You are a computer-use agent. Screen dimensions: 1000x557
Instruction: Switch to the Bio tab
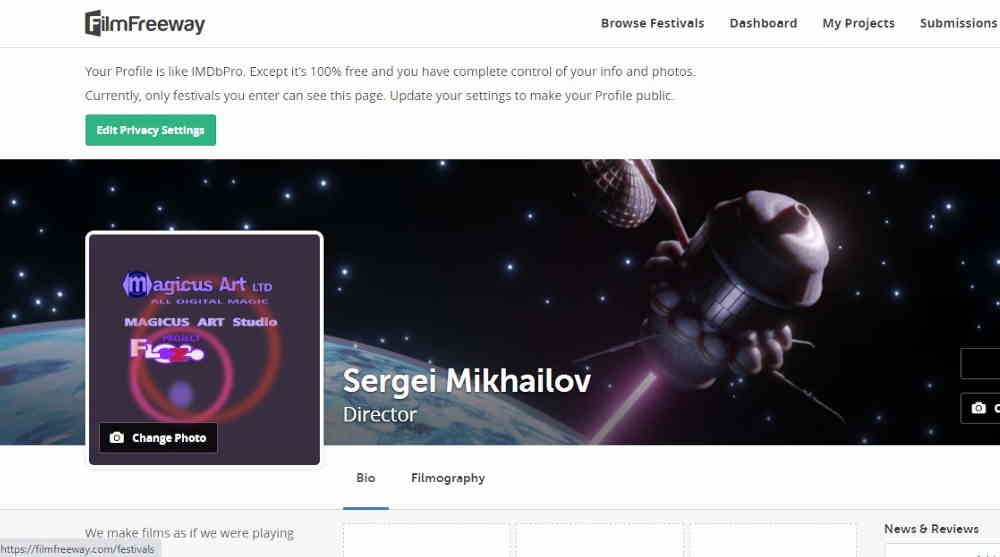click(x=366, y=478)
